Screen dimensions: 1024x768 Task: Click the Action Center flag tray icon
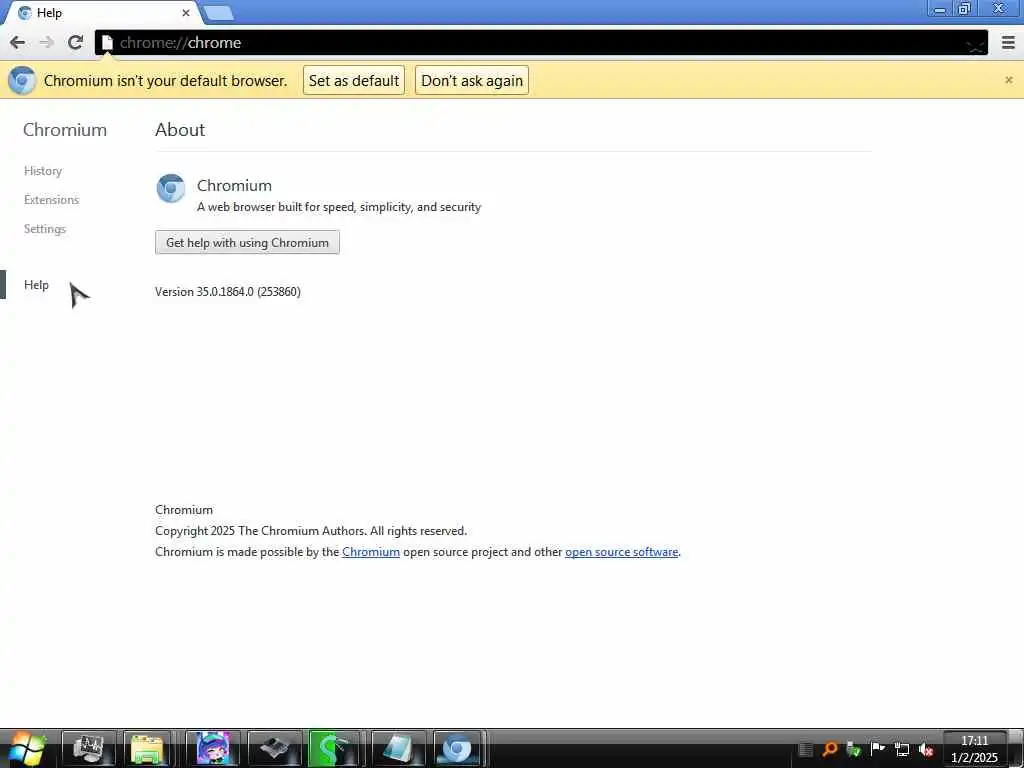point(878,749)
